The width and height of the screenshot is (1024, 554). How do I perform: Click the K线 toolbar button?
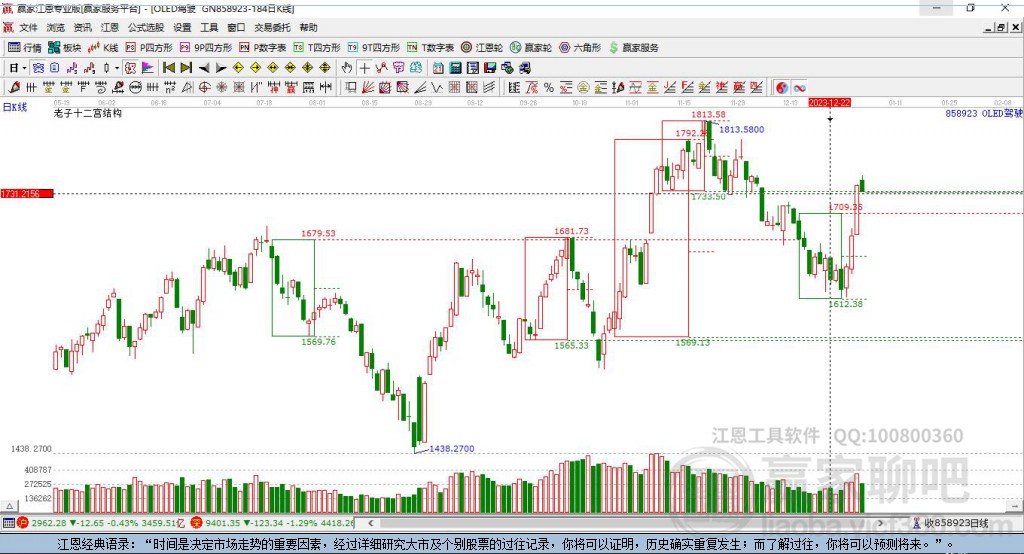coord(103,48)
